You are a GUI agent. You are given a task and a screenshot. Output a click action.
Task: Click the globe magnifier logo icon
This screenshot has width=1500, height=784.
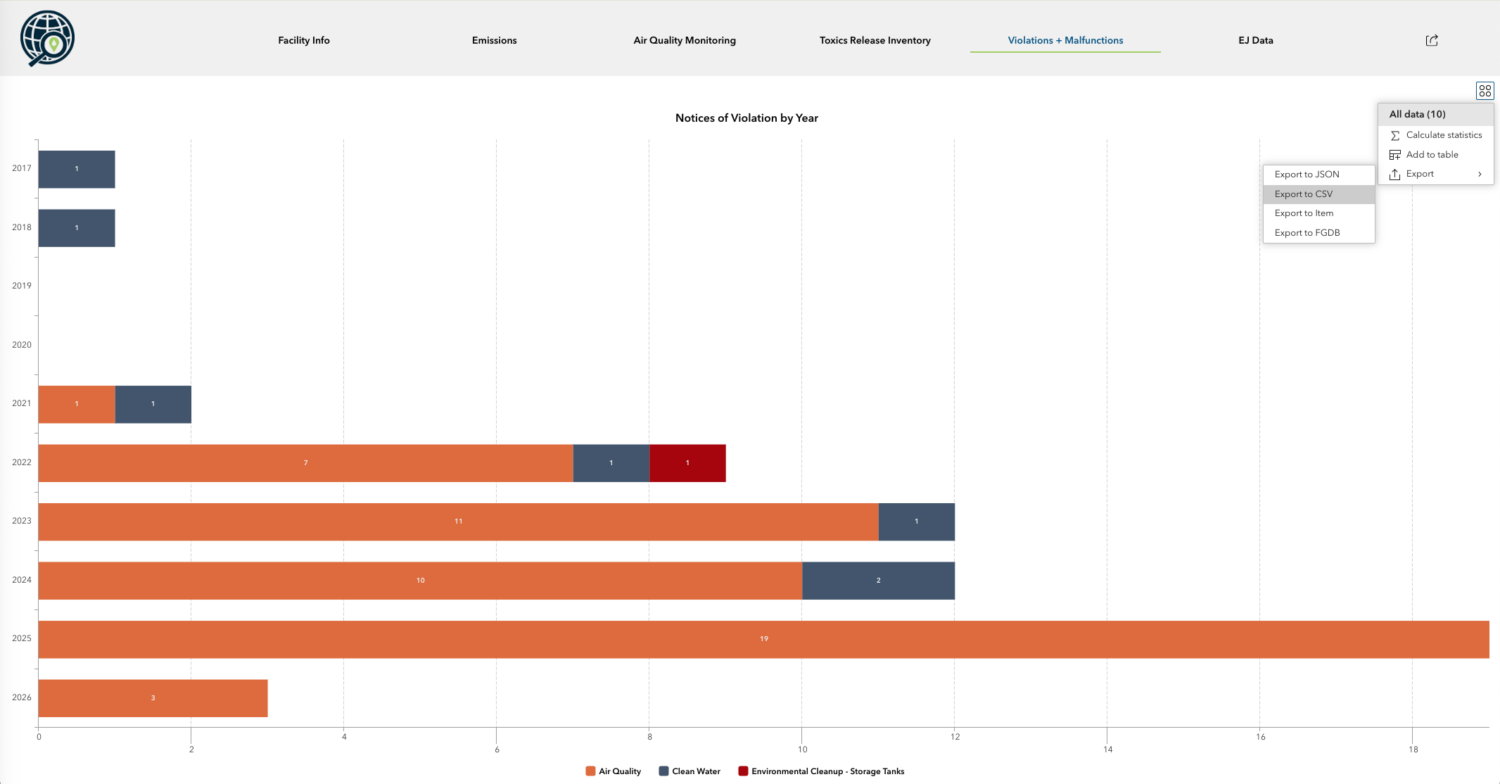[x=47, y=39]
